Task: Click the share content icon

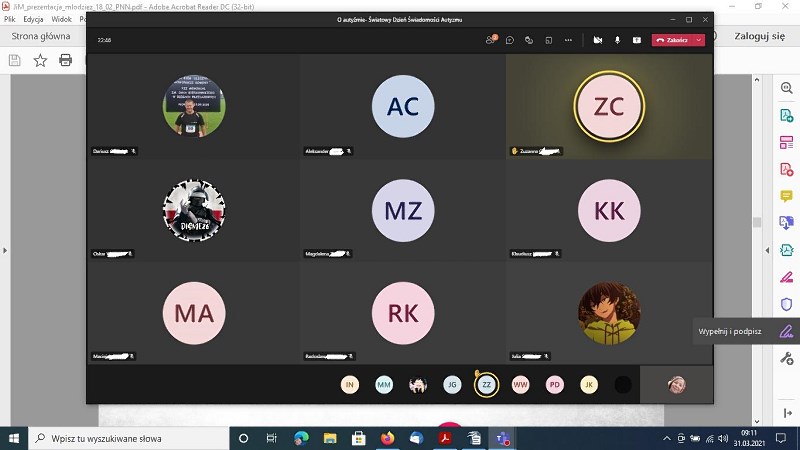Action: click(635, 40)
